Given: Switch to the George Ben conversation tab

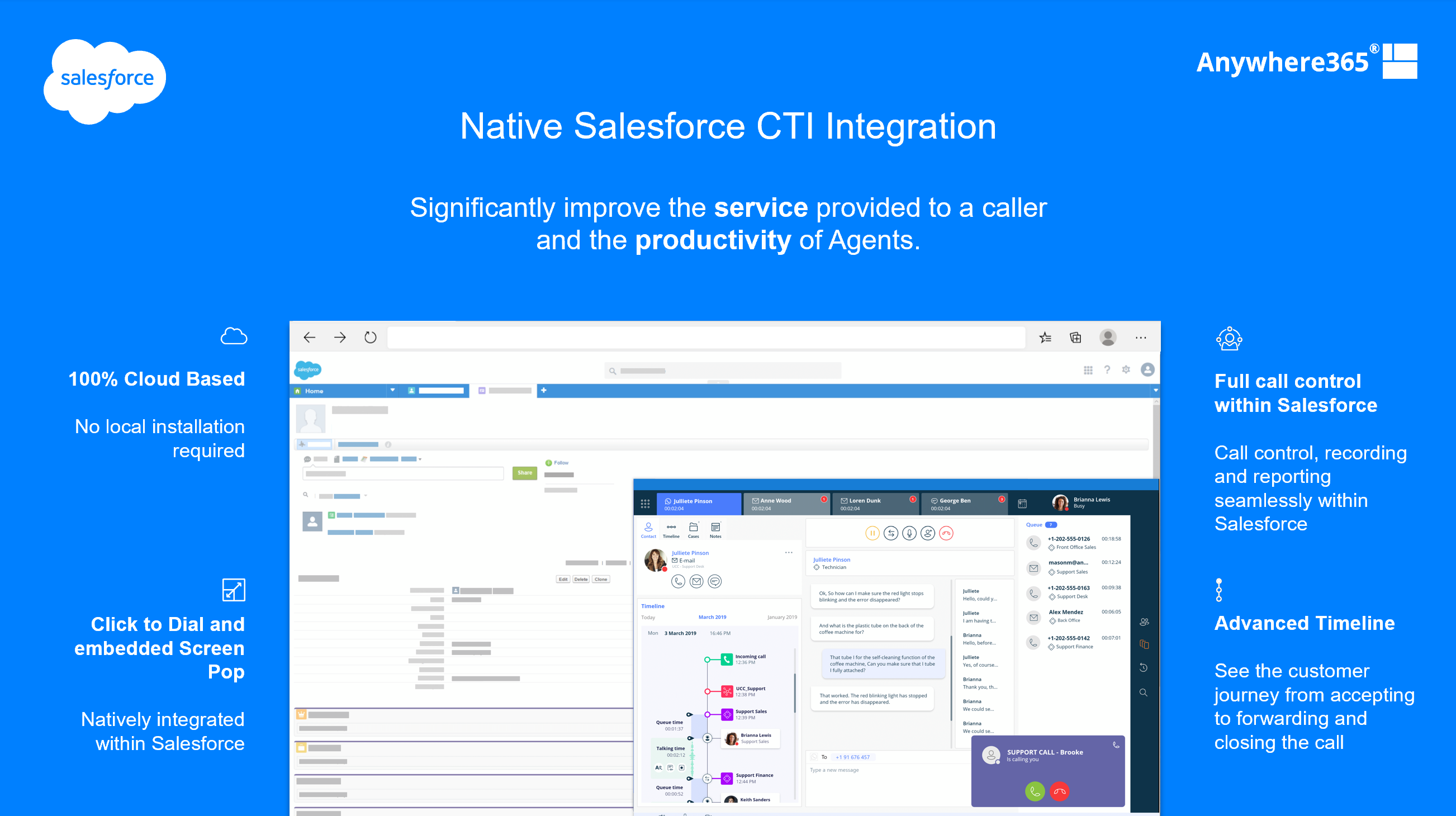Looking at the screenshot, I should tap(965, 504).
